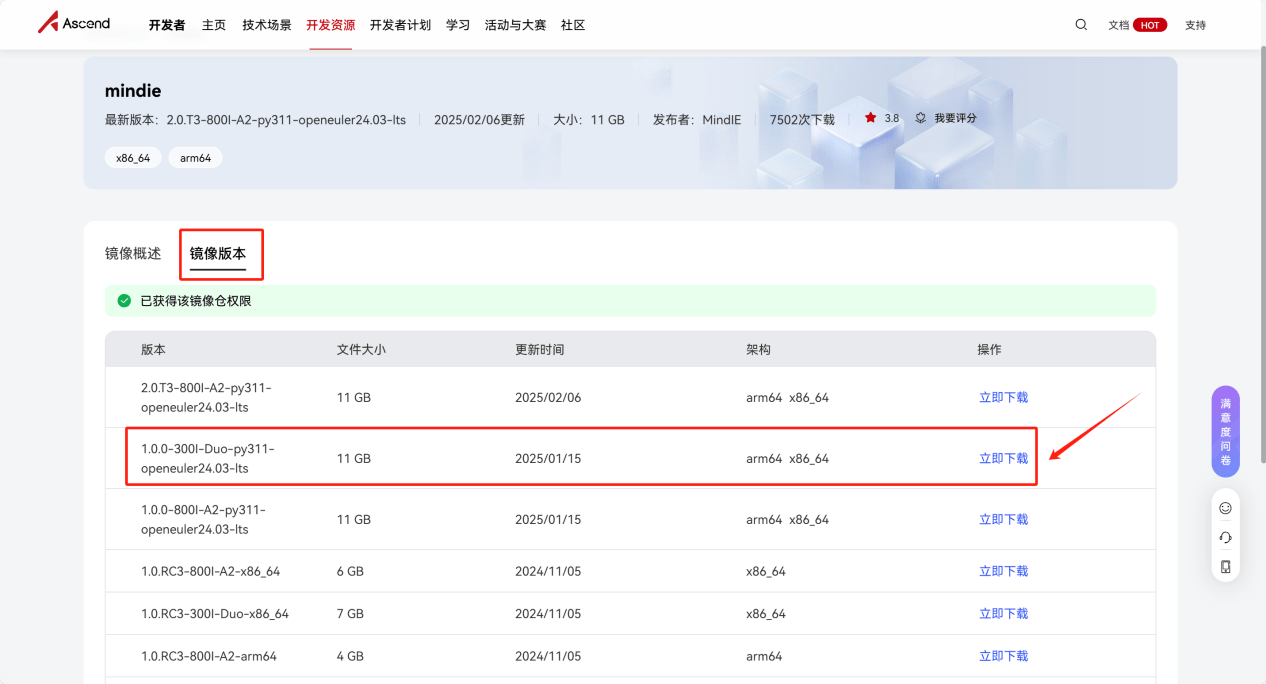Download version 1.0.0-300I-Duo-py311

[x=1003, y=458]
